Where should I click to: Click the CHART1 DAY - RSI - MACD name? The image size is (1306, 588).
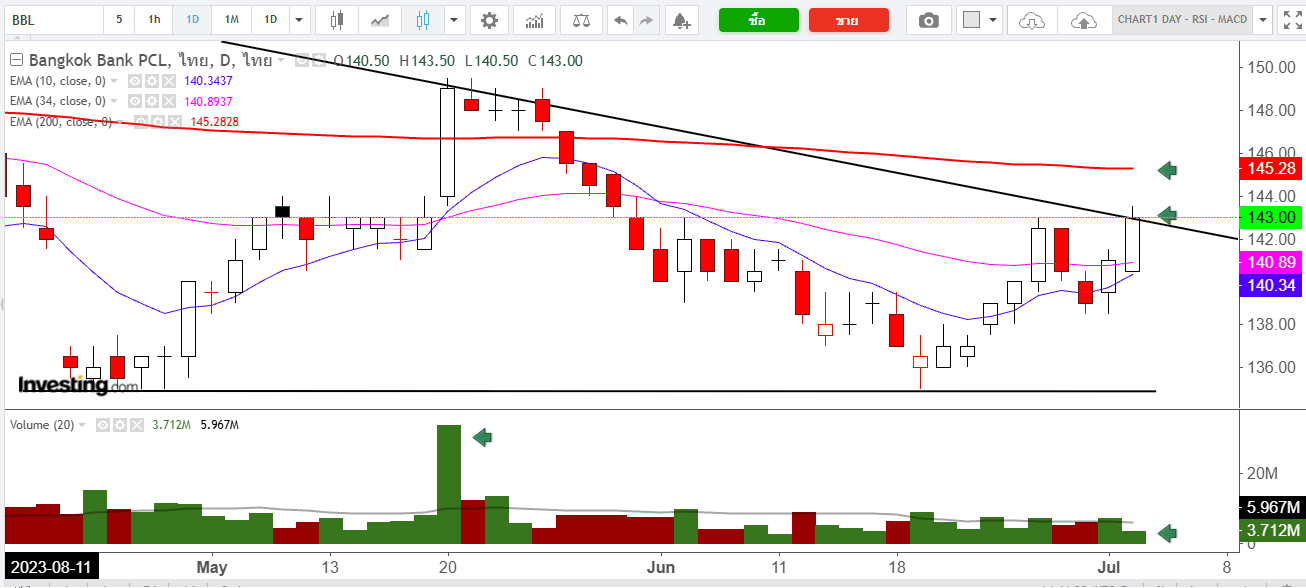(x=1181, y=19)
